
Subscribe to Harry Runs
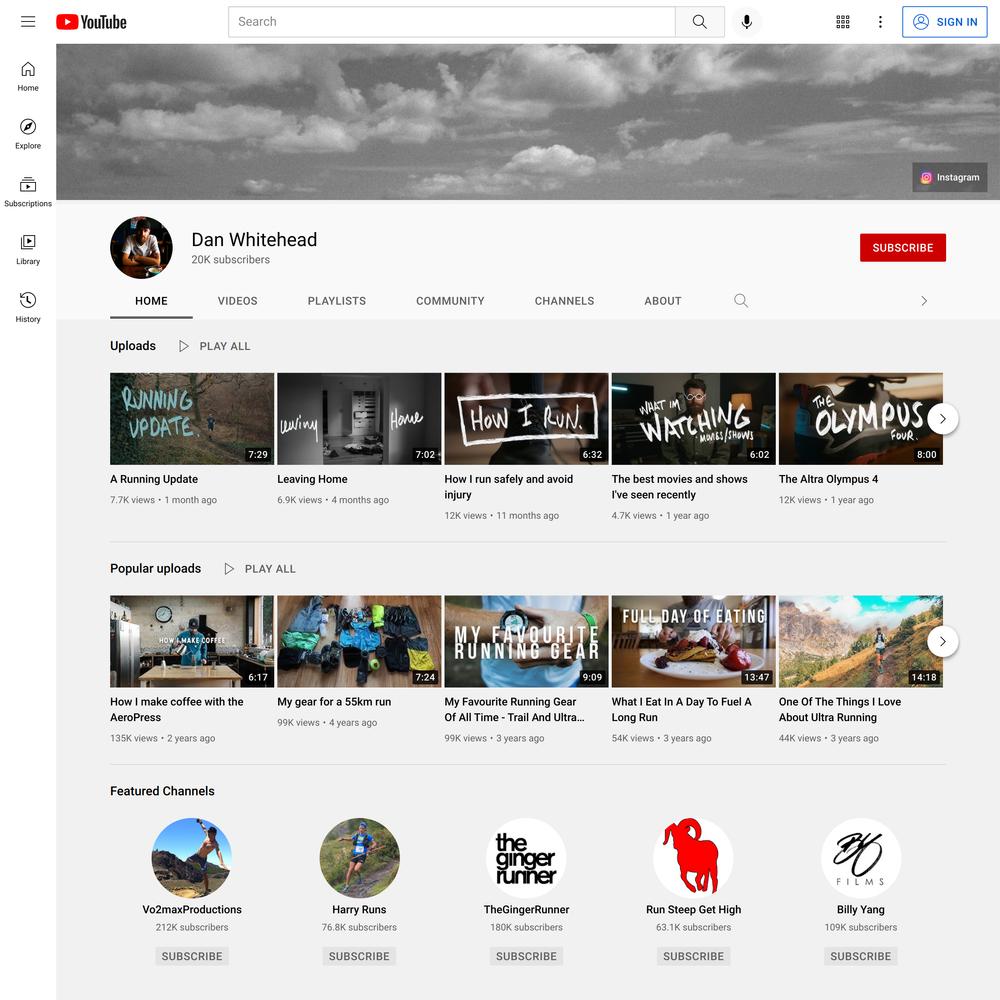coord(359,956)
